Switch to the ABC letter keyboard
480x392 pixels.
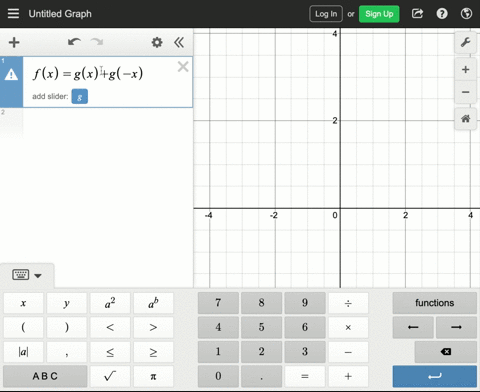pos(45,376)
